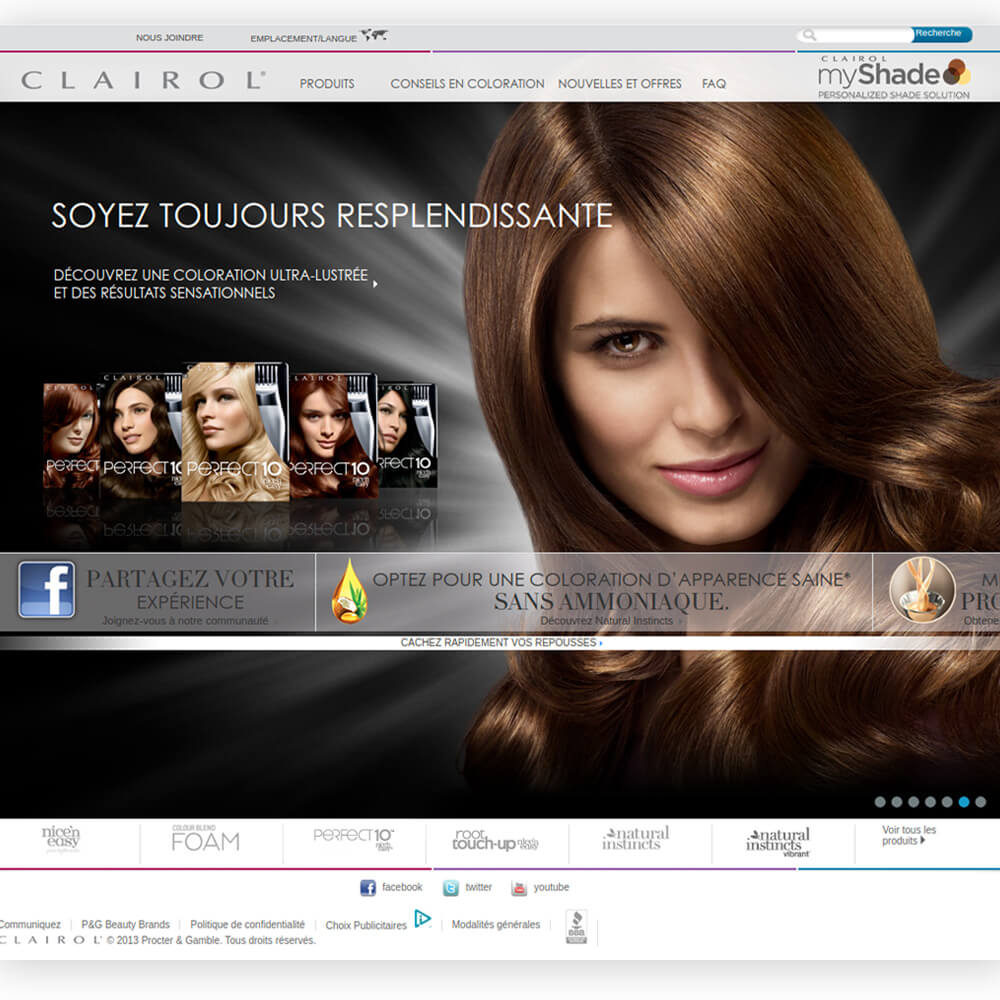Click Cachez rapidement vos repousses link
1000x1000 pixels.
pyautogui.click(x=501, y=642)
